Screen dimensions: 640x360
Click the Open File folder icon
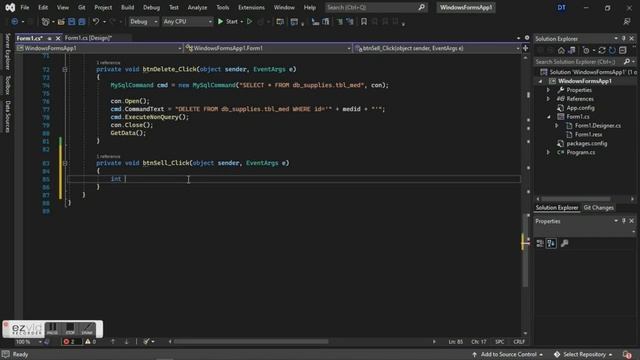point(61,22)
